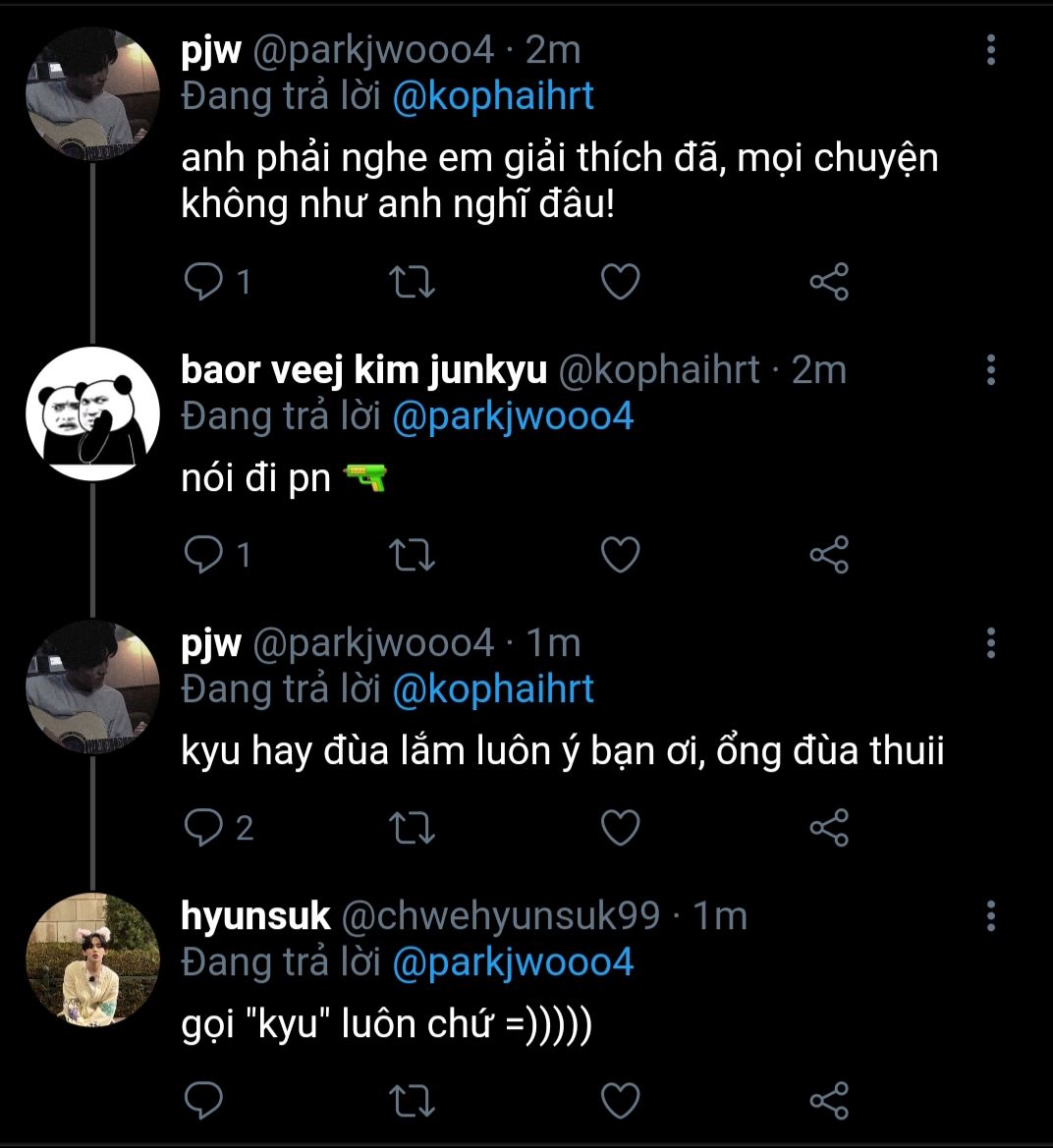Viewport: 1053px width, 1148px height.
Task: Open overflow menu on baor veej kim junkyu's tweet
Action: (990, 370)
